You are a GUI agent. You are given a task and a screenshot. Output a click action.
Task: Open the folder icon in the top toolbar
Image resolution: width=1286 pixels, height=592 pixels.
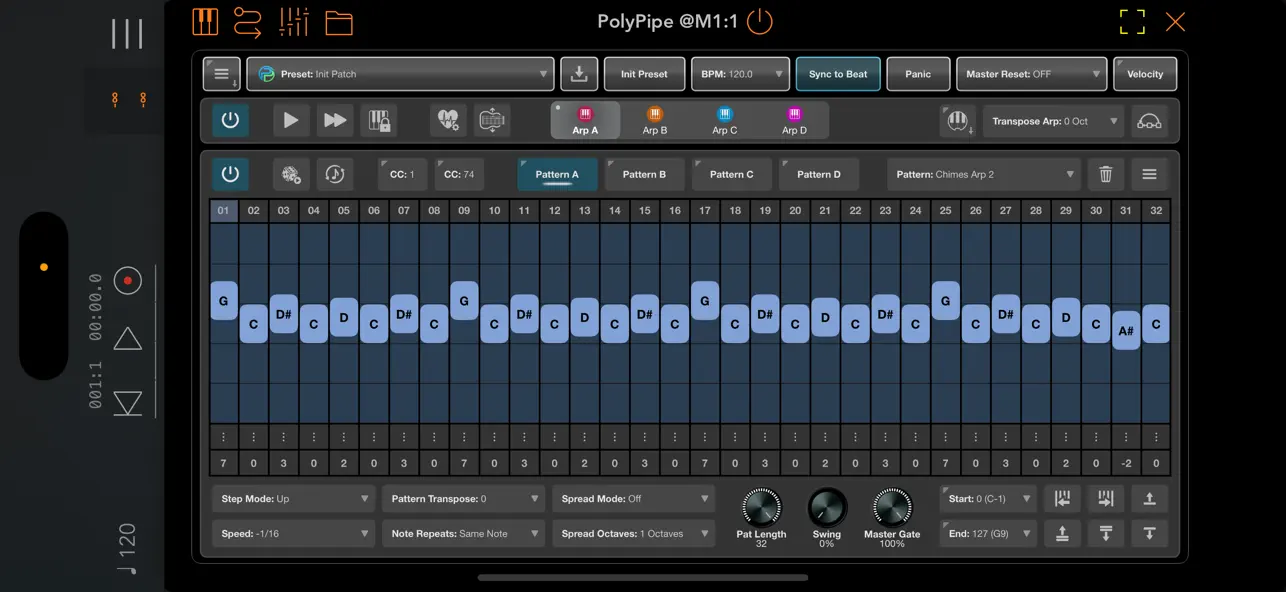tap(339, 21)
